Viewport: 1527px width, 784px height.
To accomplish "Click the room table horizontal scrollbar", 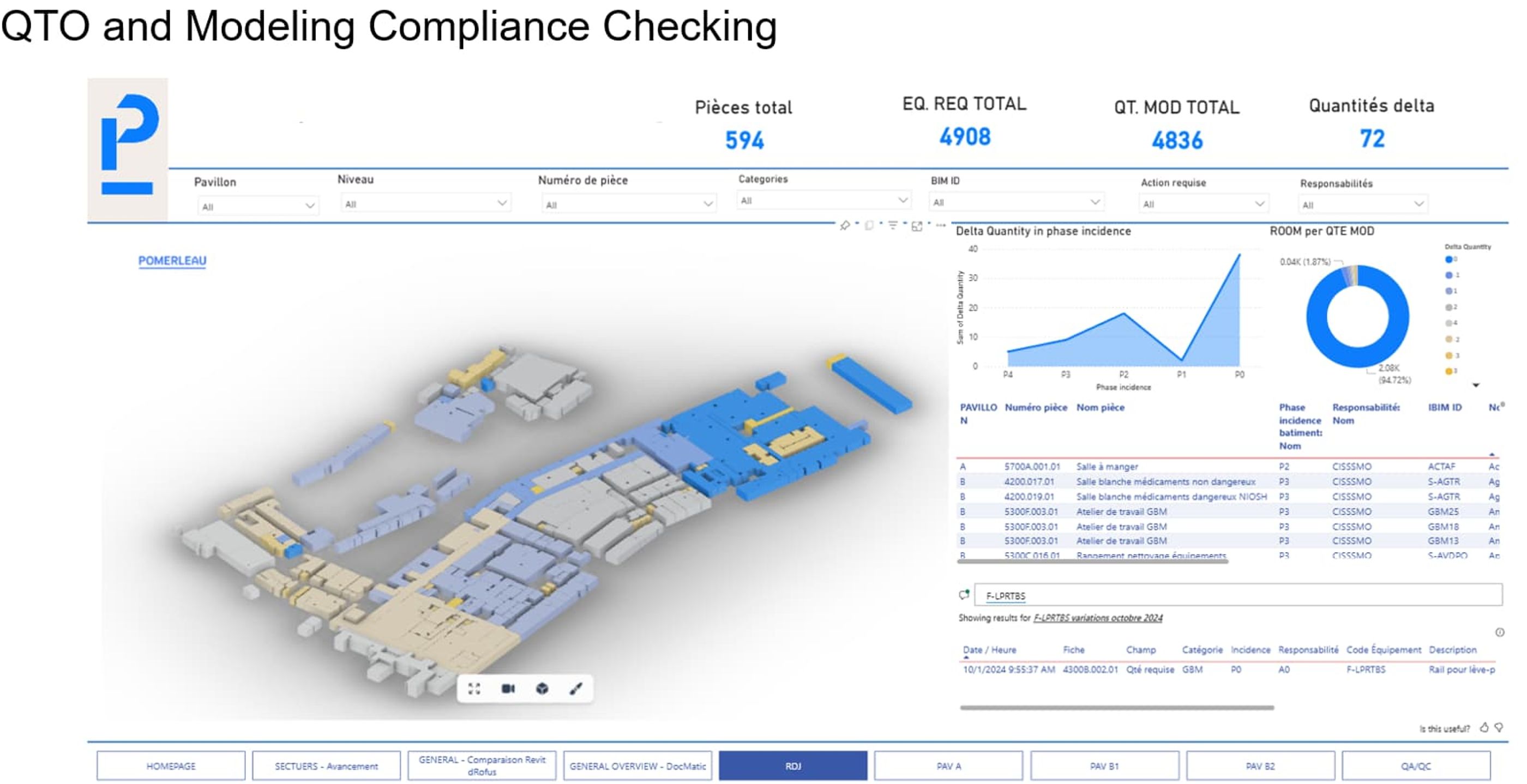I will coord(1092,561).
